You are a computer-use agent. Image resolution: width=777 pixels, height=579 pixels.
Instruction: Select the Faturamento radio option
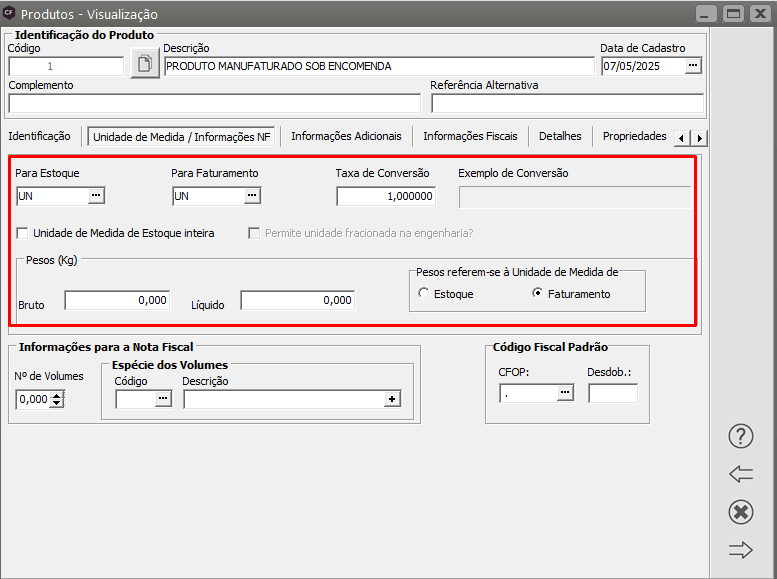(538, 294)
